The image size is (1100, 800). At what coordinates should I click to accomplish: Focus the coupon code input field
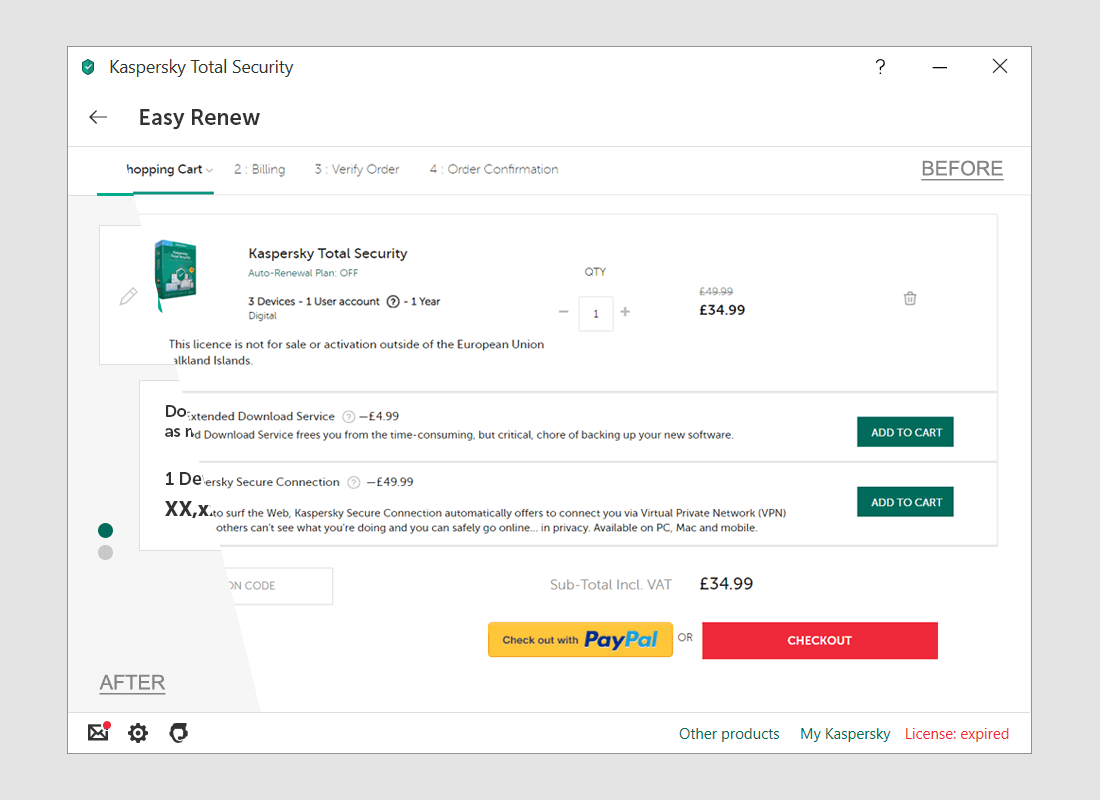coord(277,586)
